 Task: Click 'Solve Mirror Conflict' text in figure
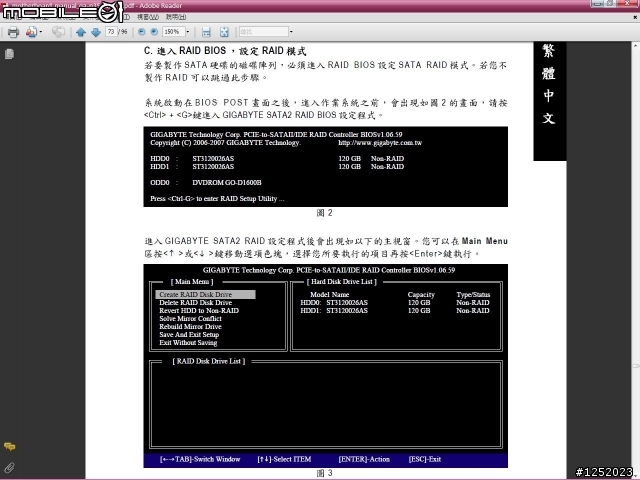(x=190, y=318)
